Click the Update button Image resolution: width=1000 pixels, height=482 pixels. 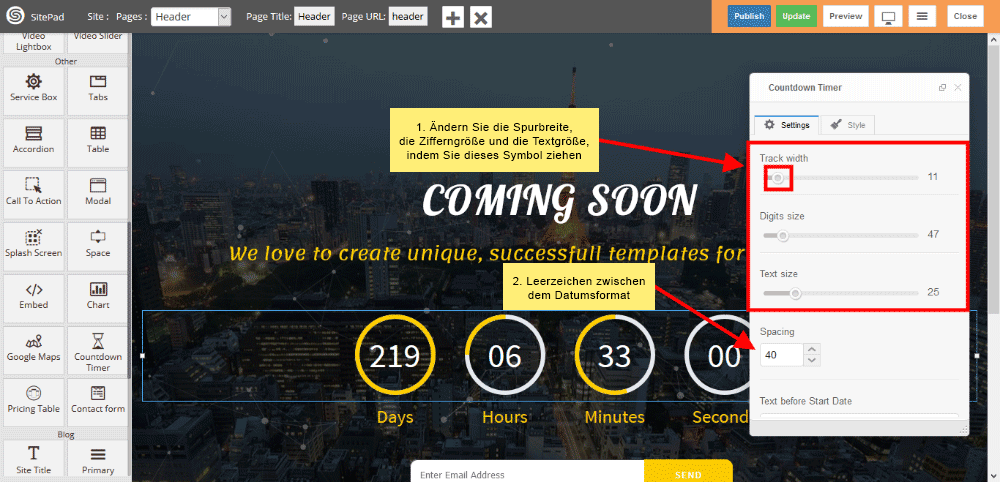796,16
